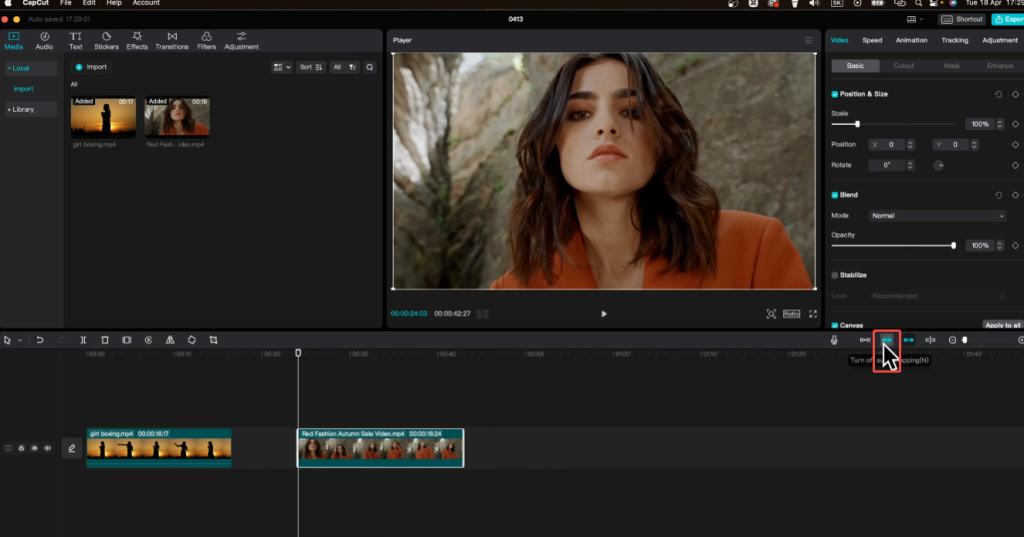Switch to the Cutout sub-tab
The height and width of the screenshot is (537, 1024).
point(904,66)
